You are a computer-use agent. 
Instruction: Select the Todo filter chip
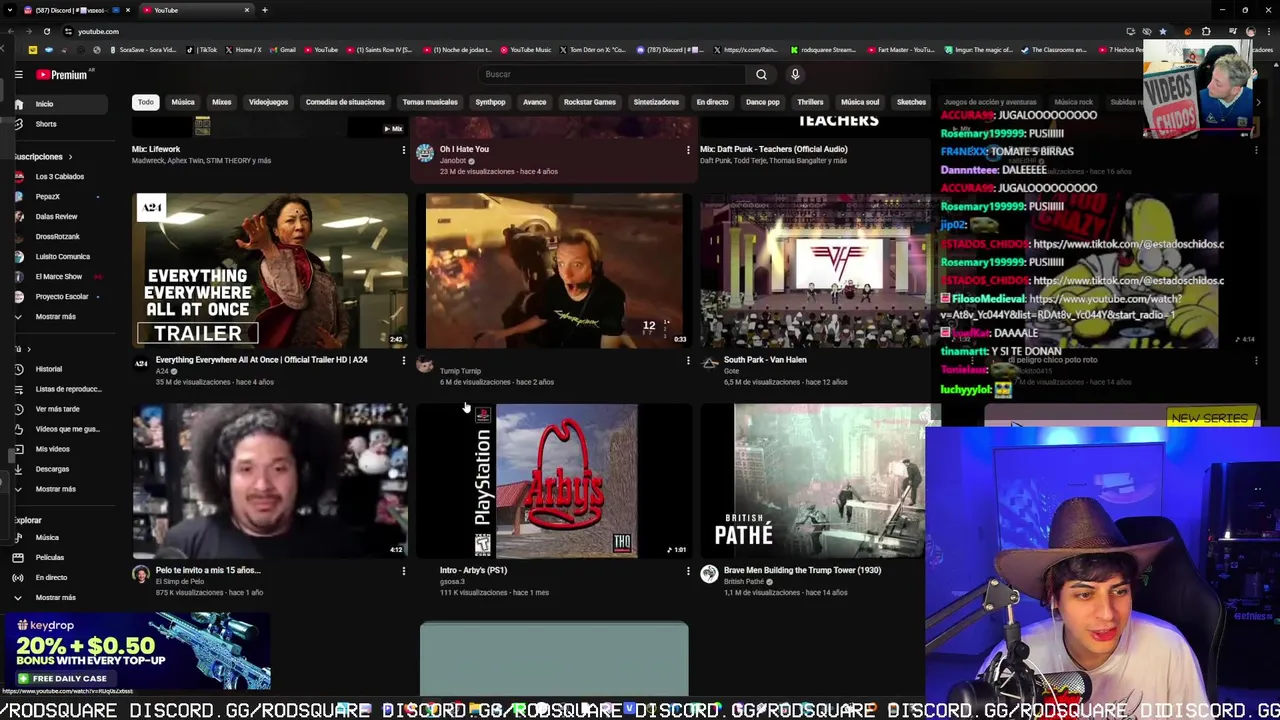146,102
